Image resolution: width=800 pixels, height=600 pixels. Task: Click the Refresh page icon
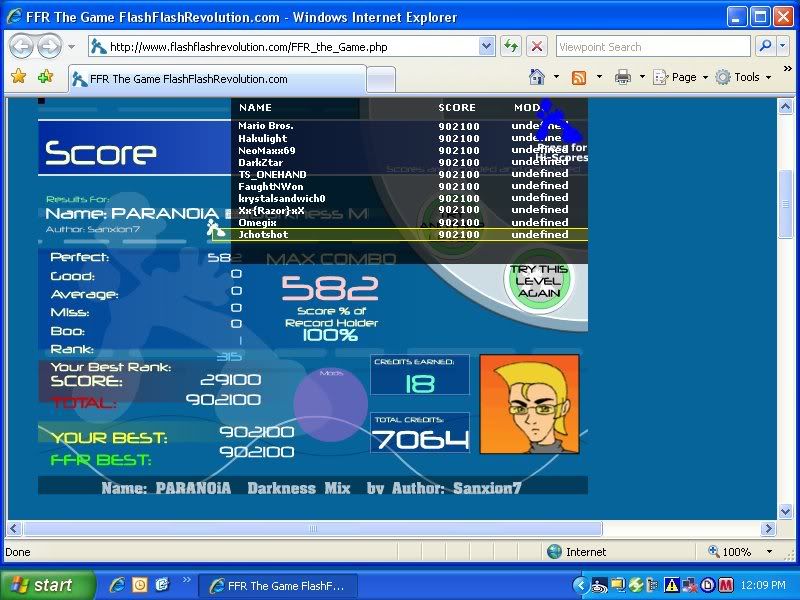511,46
